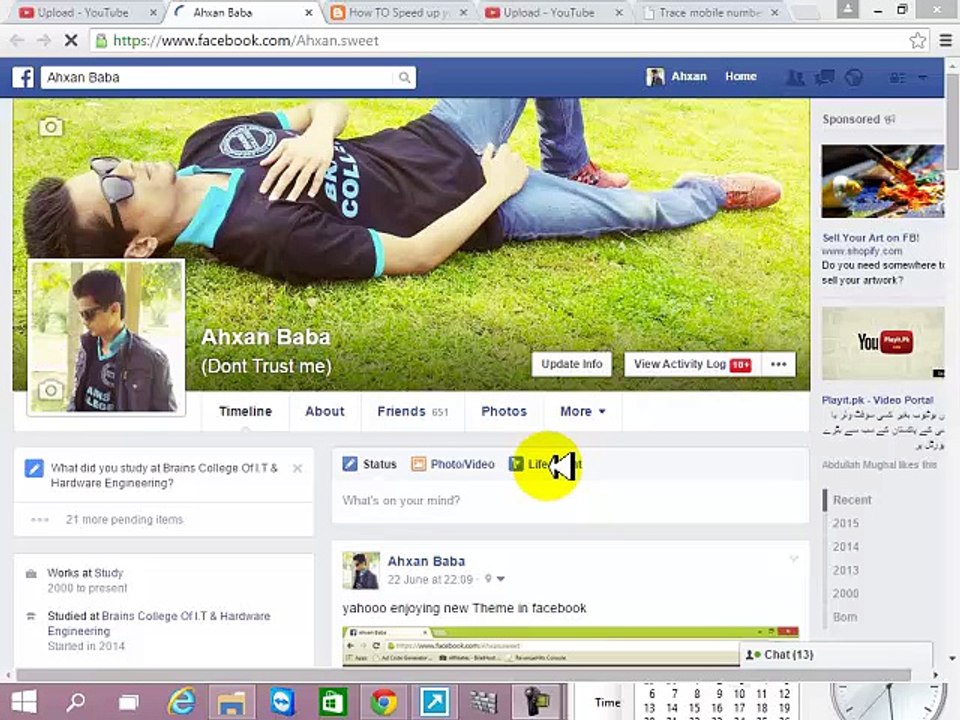Open post options chevron on Ahxan Baba post
The height and width of the screenshot is (720, 960).
[x=794, y=559]
